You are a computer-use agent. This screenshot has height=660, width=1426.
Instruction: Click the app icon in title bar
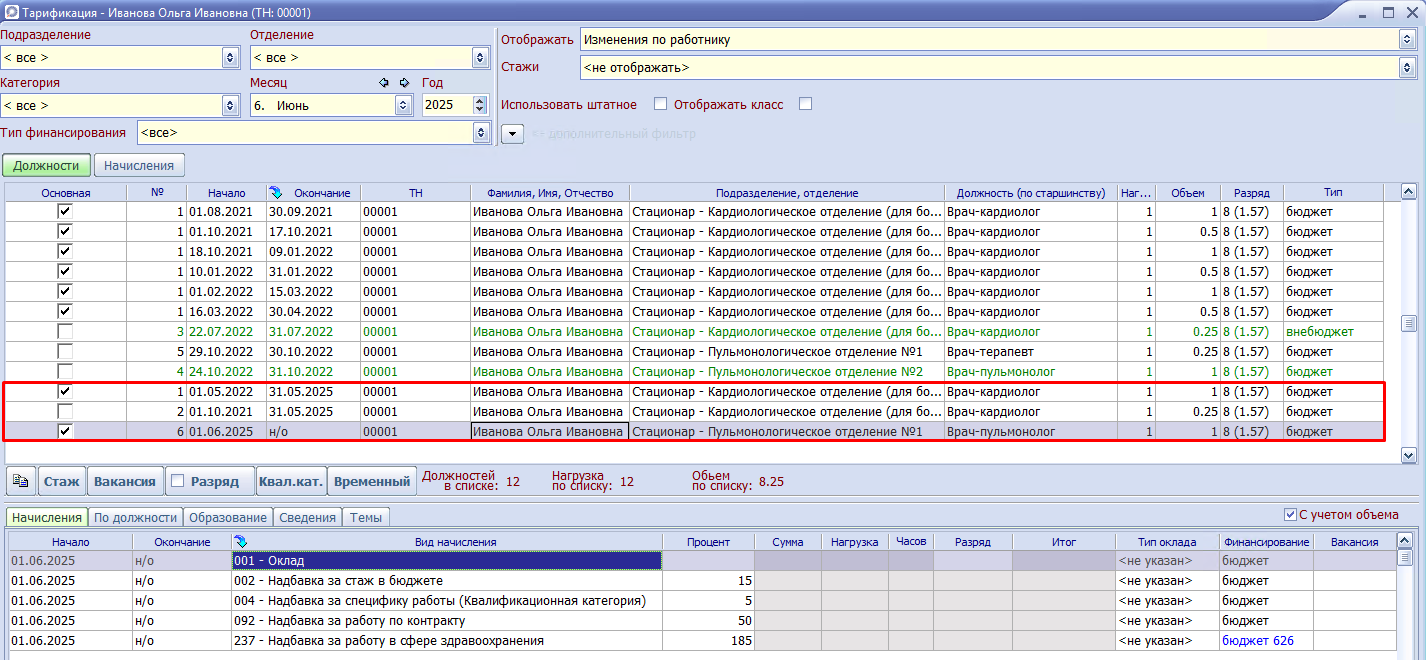click(x=10, y=13)
